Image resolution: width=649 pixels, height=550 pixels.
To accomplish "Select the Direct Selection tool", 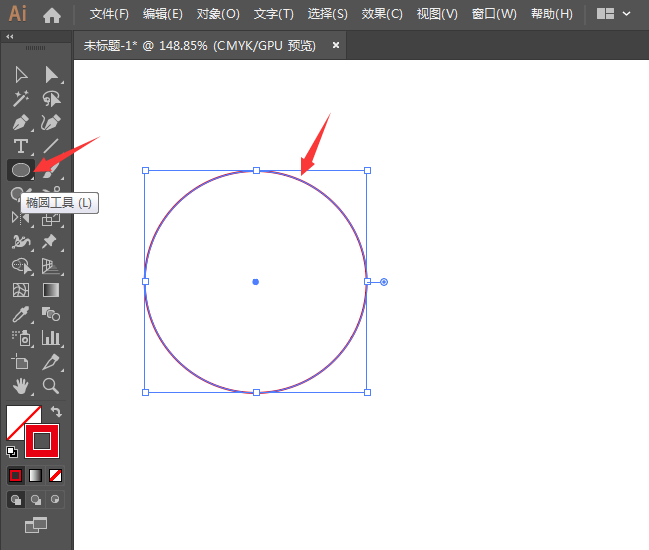I will point(51,75).
